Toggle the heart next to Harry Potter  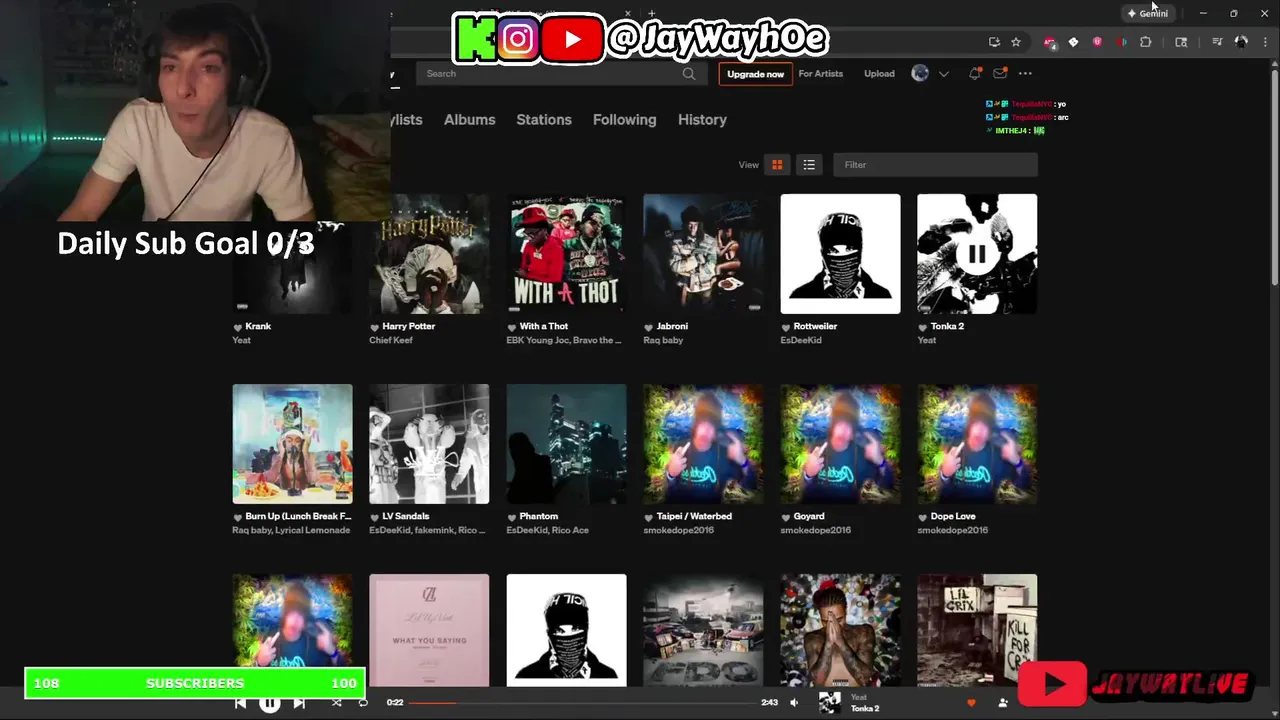(x=374, y=327)
